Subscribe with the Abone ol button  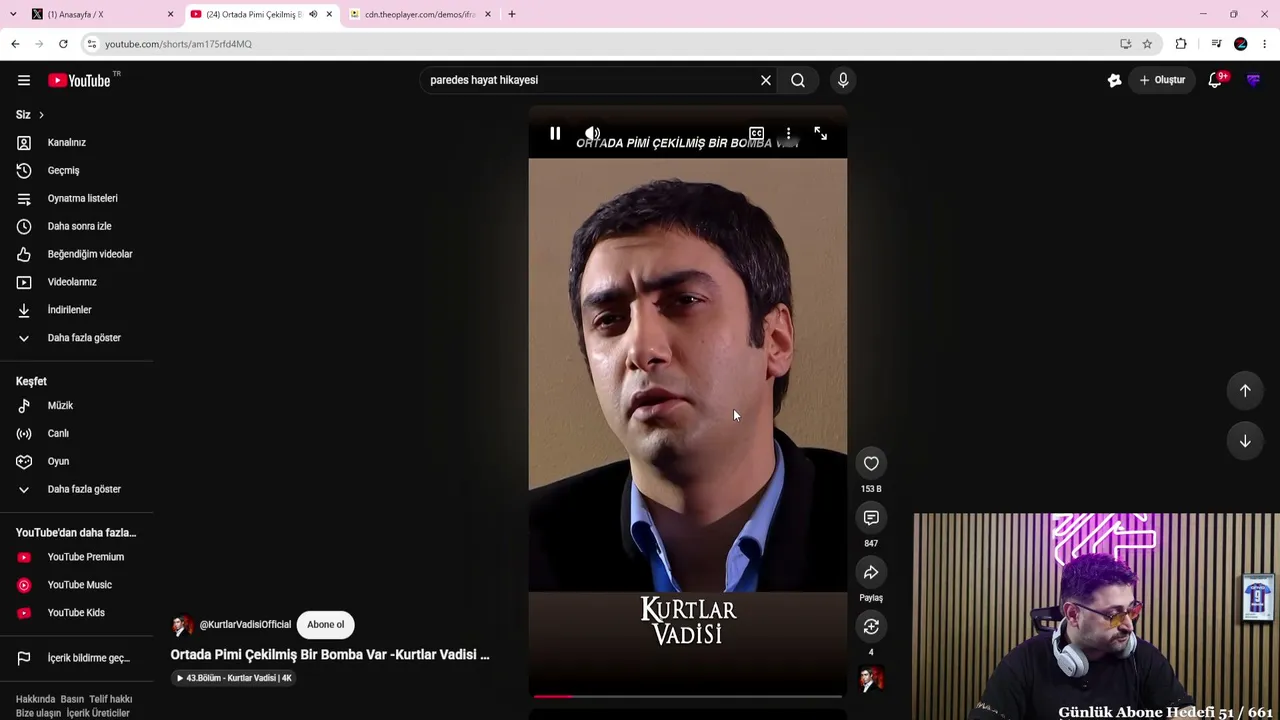[326, 625]
